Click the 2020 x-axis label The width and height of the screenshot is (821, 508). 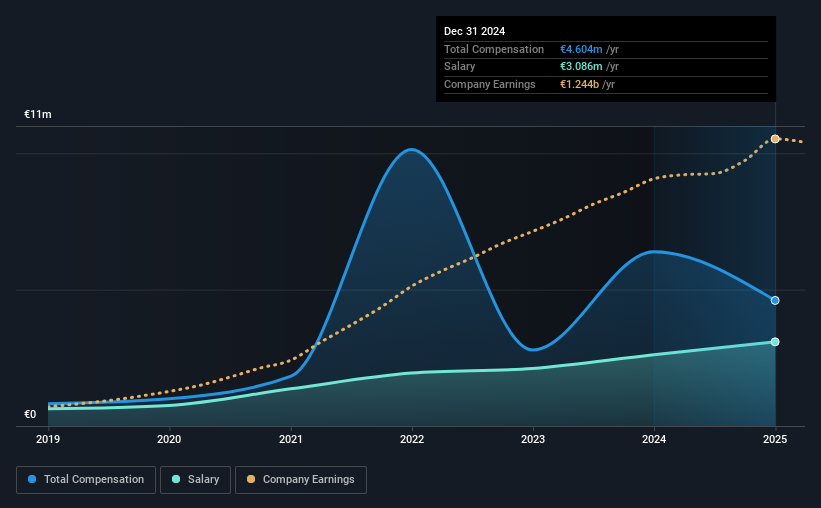tap(169, 439)
